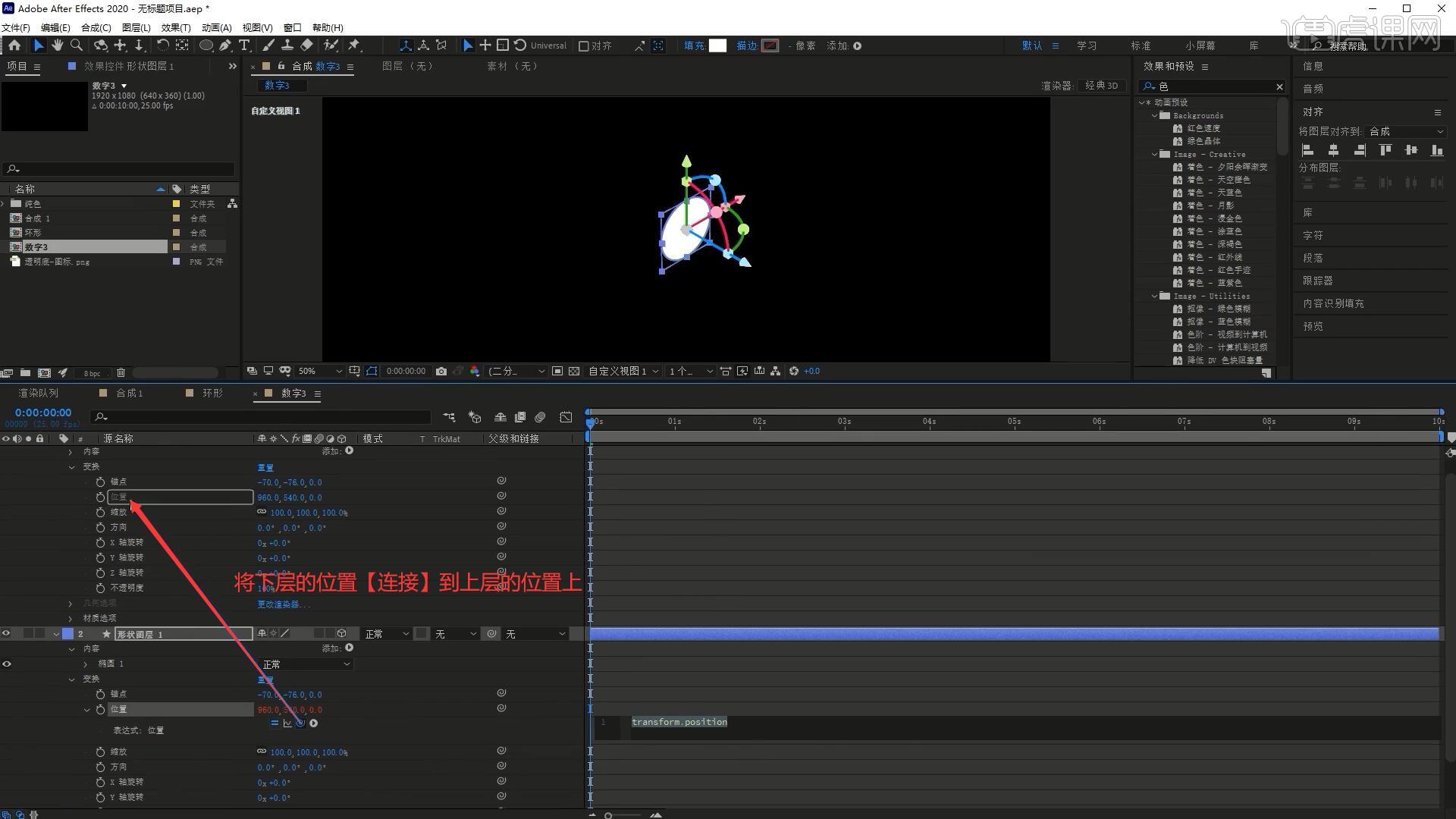Select the Type text tool
Image resolution: width=1456 pixels, height=819 pixels.
(x=244, y=45)
